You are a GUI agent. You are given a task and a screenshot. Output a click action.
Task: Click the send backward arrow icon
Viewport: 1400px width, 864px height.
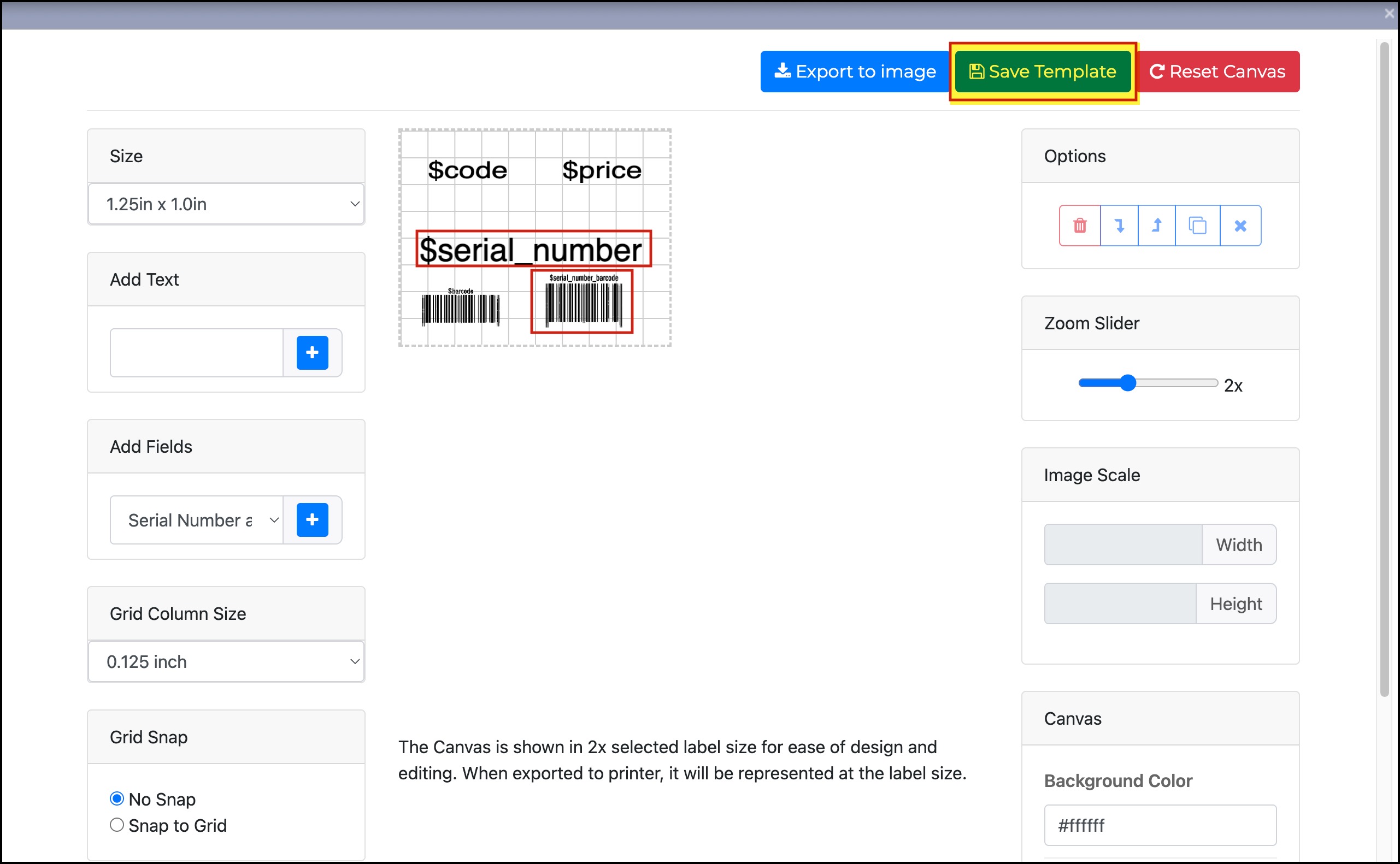[1119, 226]
